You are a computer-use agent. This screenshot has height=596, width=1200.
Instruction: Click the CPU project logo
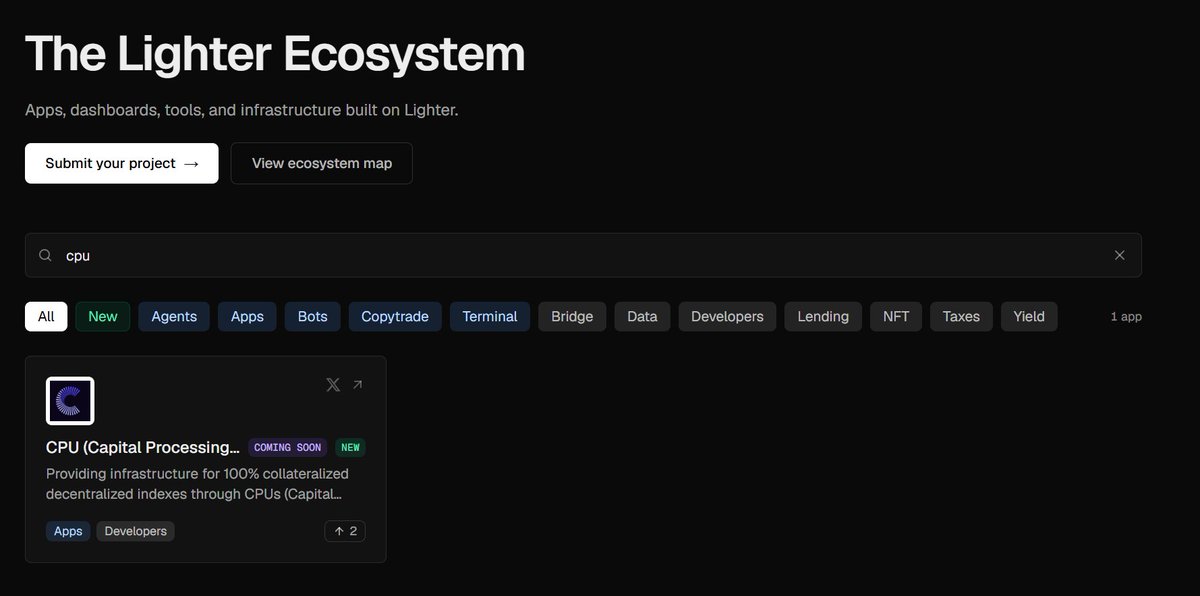(70, 401)
